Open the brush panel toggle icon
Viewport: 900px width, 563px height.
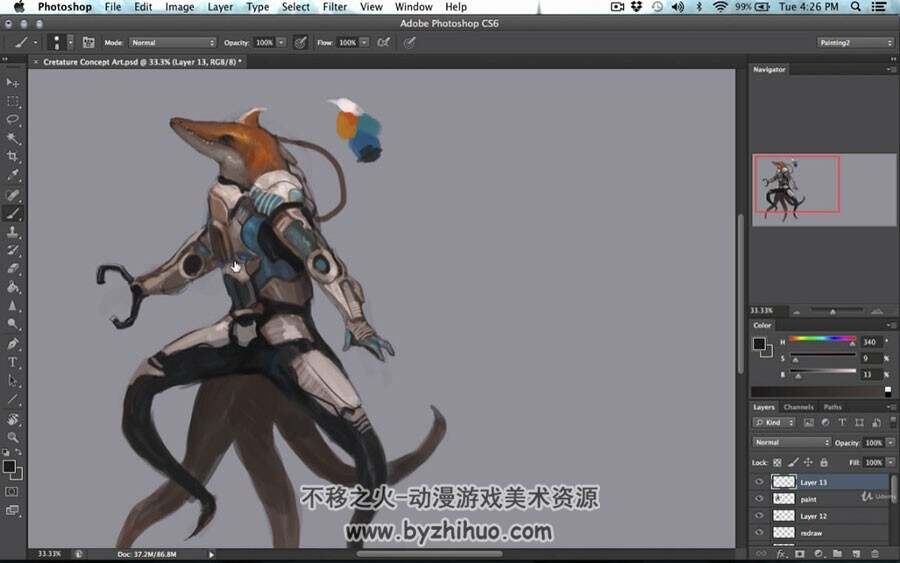click(88, 42)
